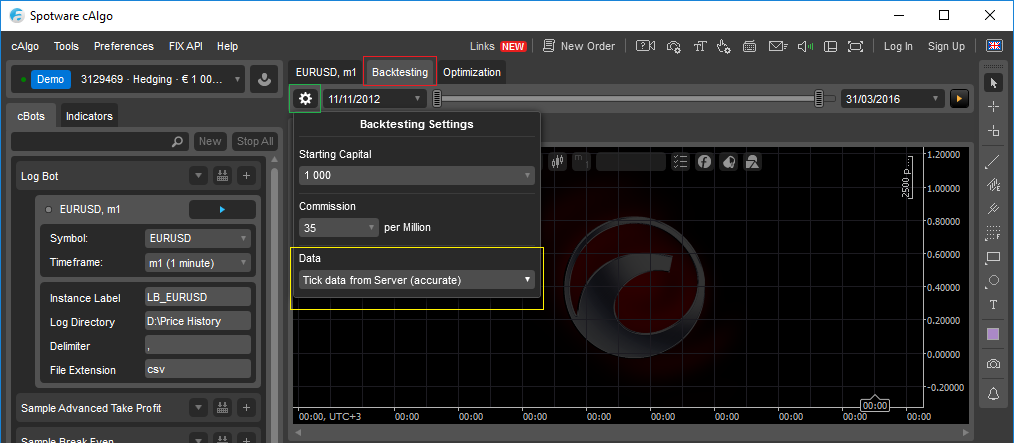The height and width of the screenshot is (443, 1014).
Task: Select the crosshair tool
Action: coord(993,107)
